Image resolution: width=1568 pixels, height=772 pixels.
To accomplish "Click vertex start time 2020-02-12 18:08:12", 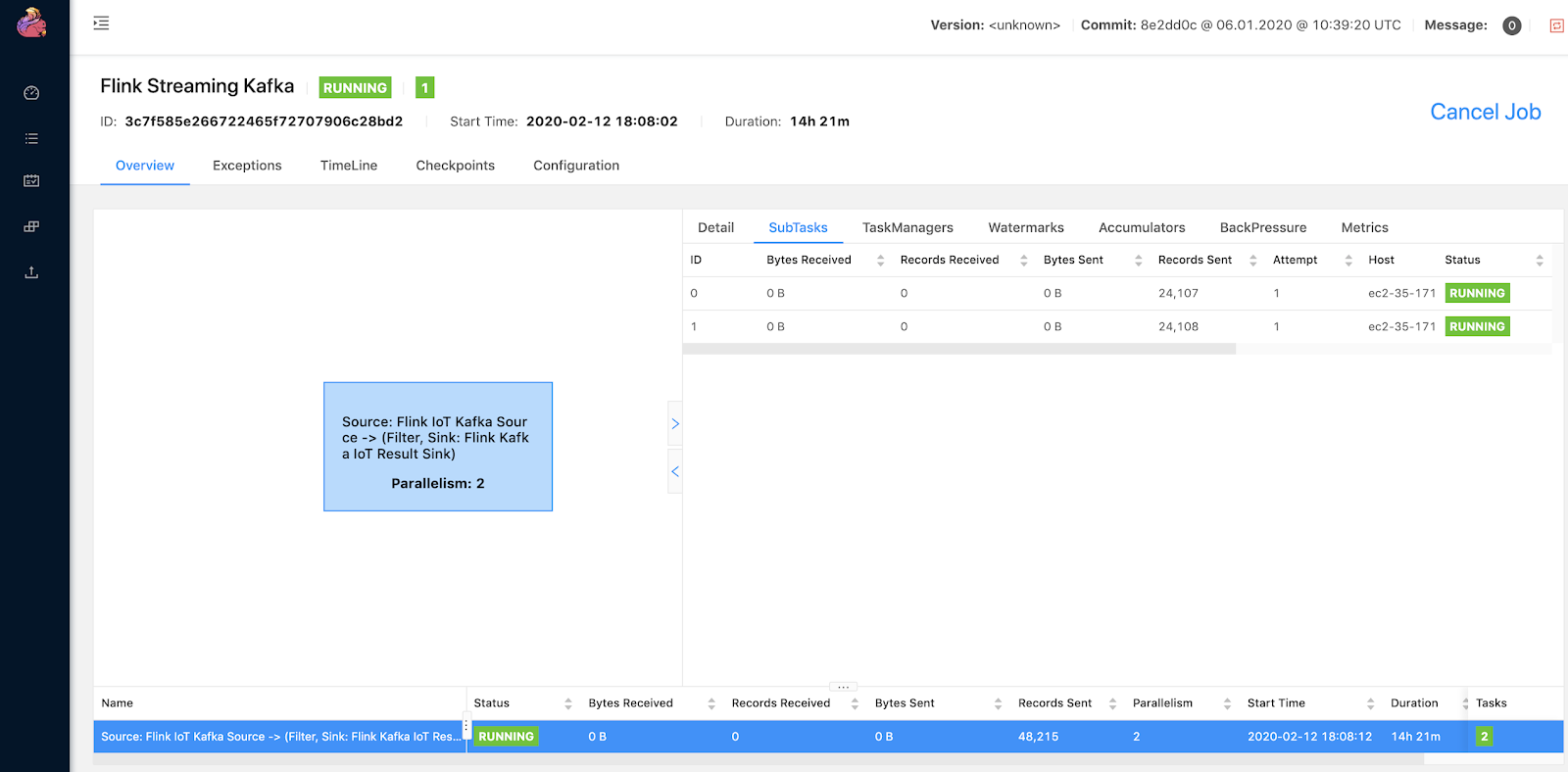I will tap(1309, 737).
